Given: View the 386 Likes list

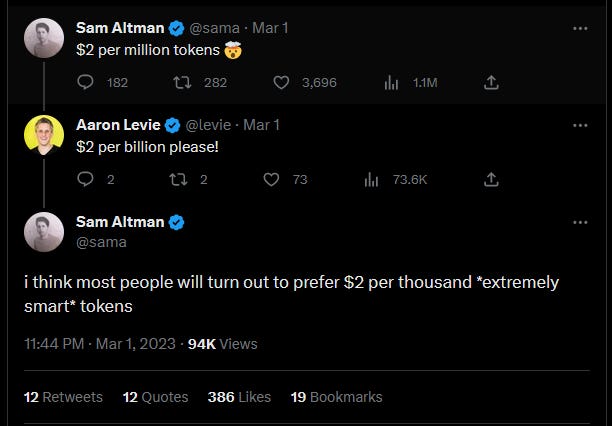Looking at the screenshot, I should point(239,397).
